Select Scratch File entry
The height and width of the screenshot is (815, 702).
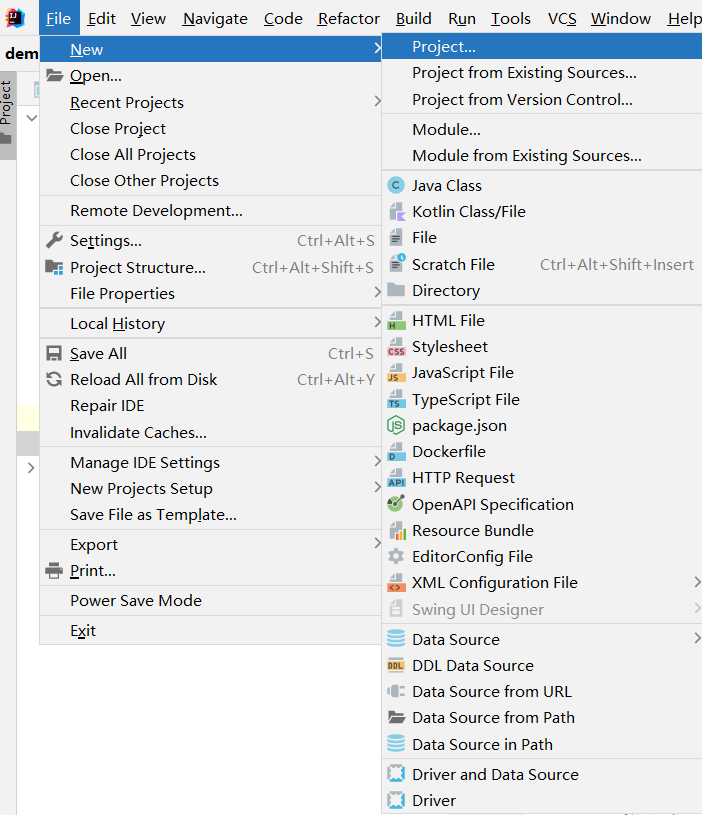pos(453,265)
